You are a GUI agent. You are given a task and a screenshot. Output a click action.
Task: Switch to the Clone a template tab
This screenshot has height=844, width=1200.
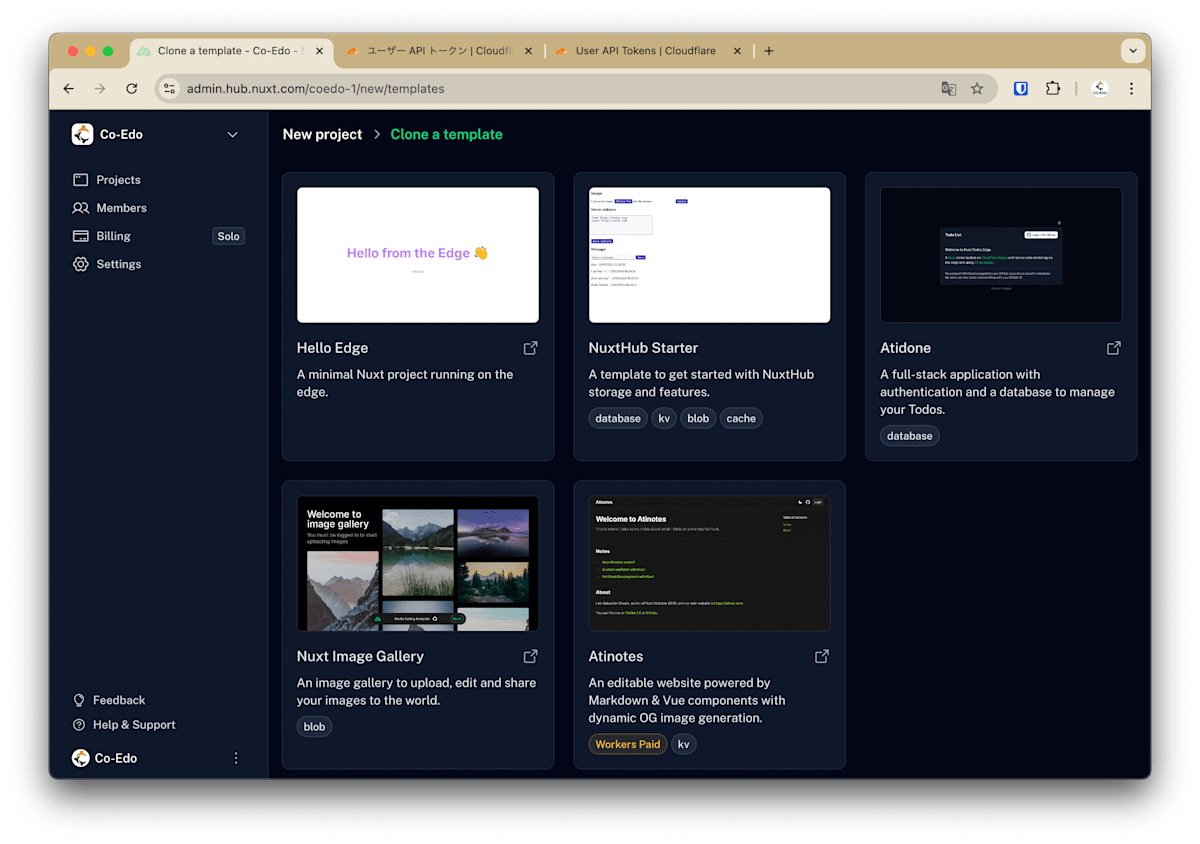click(232, 51)
